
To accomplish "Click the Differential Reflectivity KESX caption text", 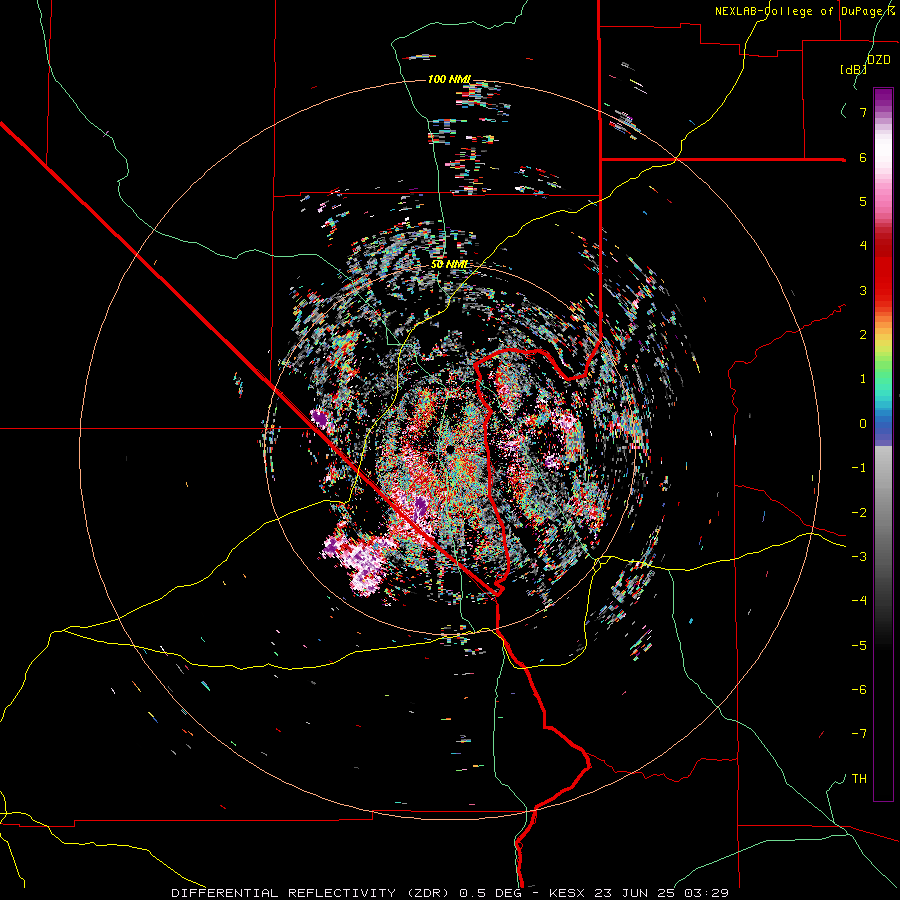I will click(450, 893).
